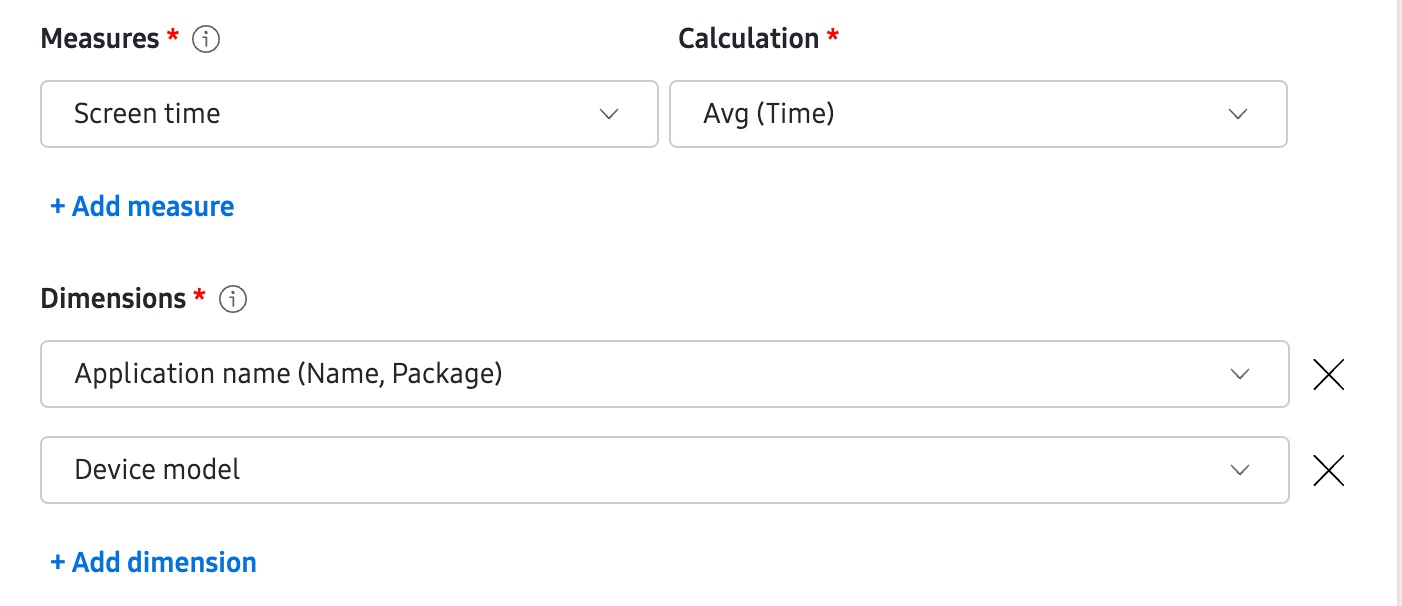This screenshot has width=1402, height=606.
Task: Click the info icon next to Measures
Action: [203, 39]
